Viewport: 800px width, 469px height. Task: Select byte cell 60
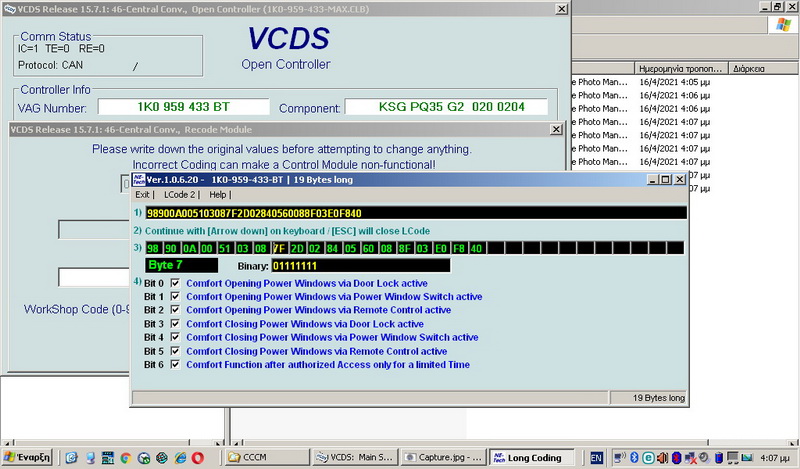[x=368, y=248]
